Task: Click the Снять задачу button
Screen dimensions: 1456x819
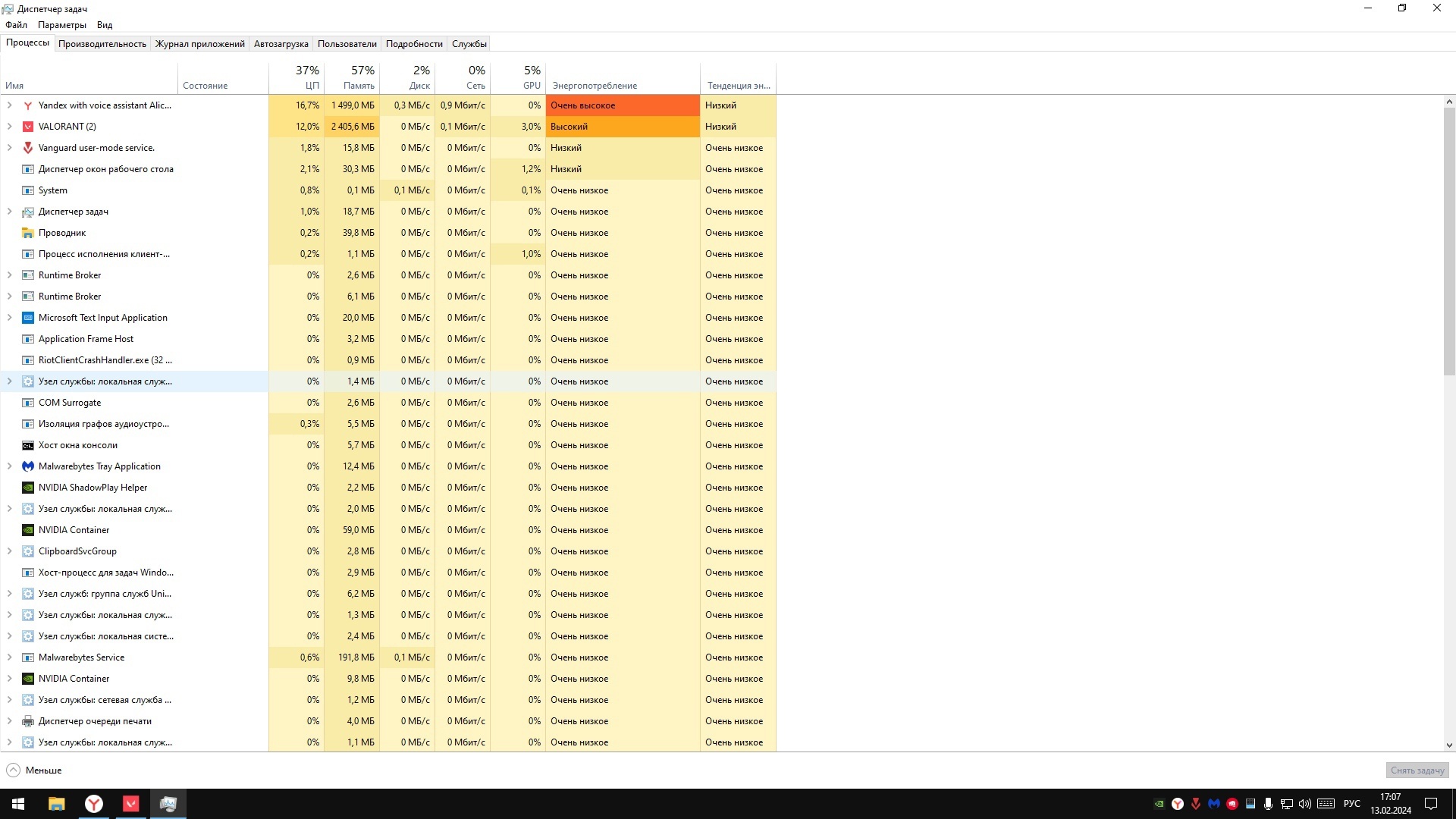Action: [1417, 770]
